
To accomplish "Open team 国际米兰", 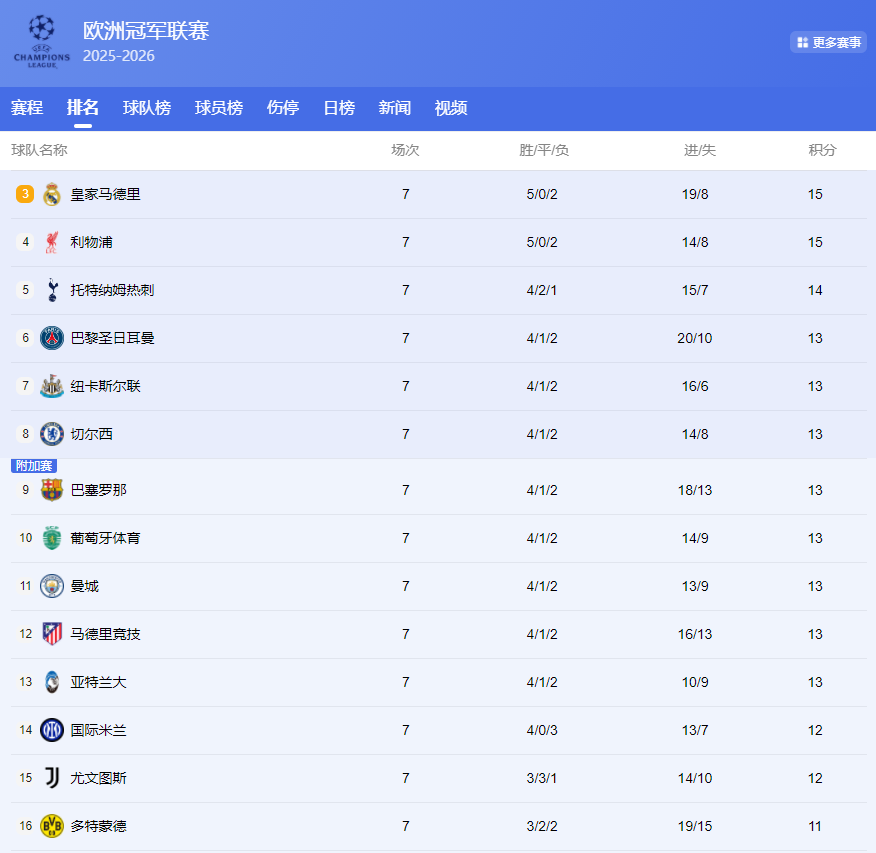I will coord(98,730).
